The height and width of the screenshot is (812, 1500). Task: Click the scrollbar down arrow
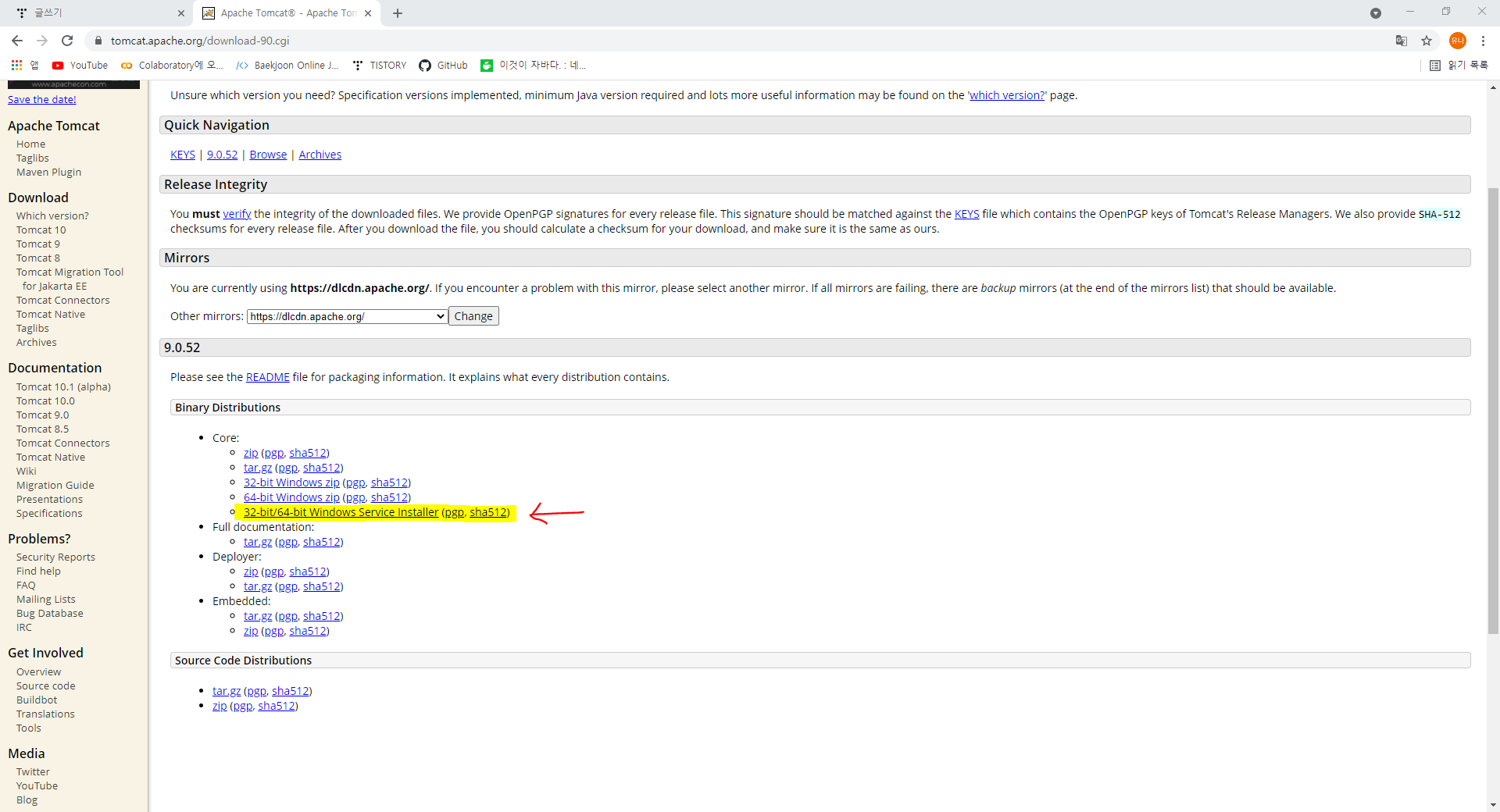pyautogui.click(x=1493, y=804)
